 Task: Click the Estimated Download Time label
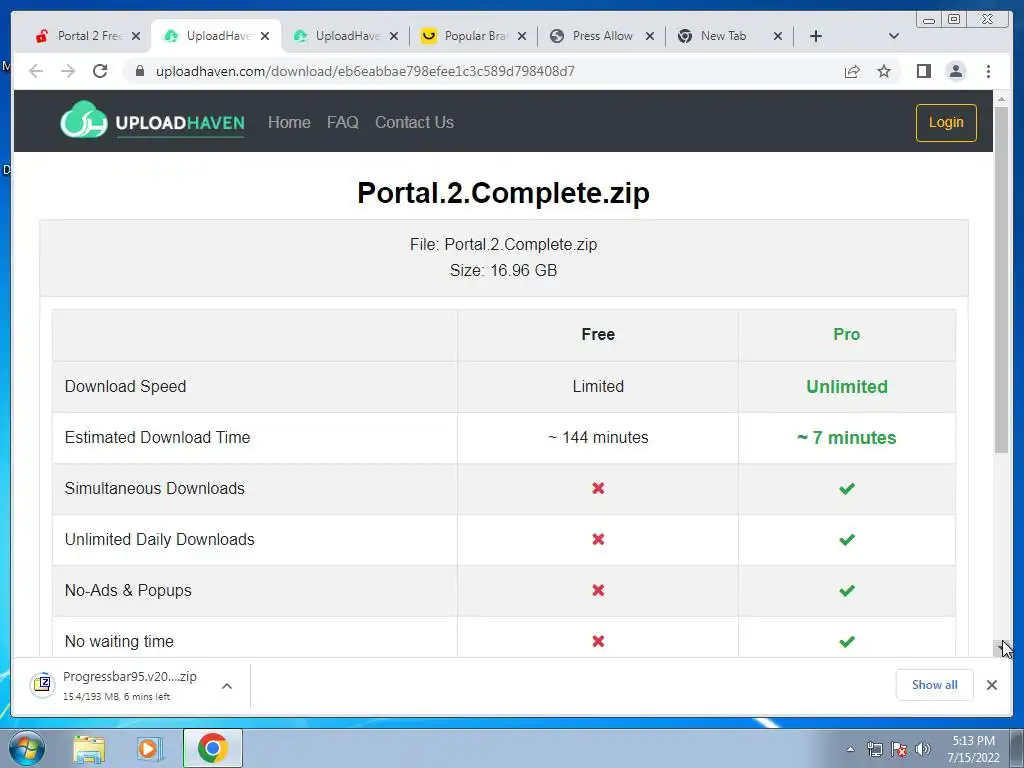157,438
